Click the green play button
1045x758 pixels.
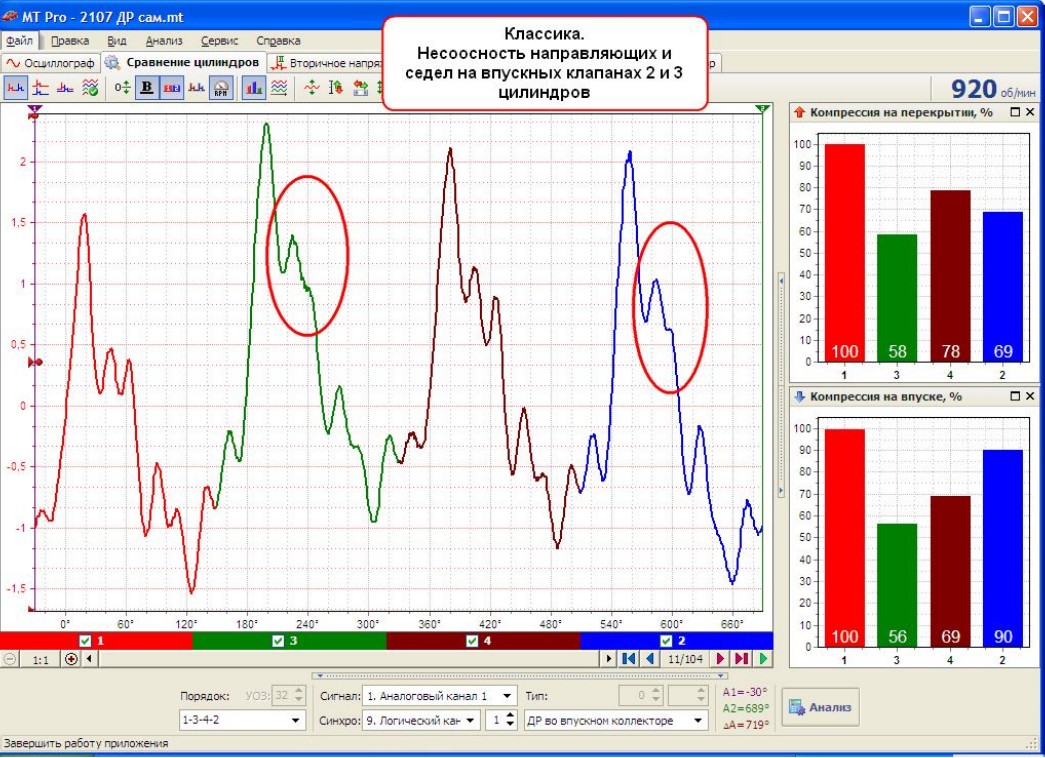764,659
